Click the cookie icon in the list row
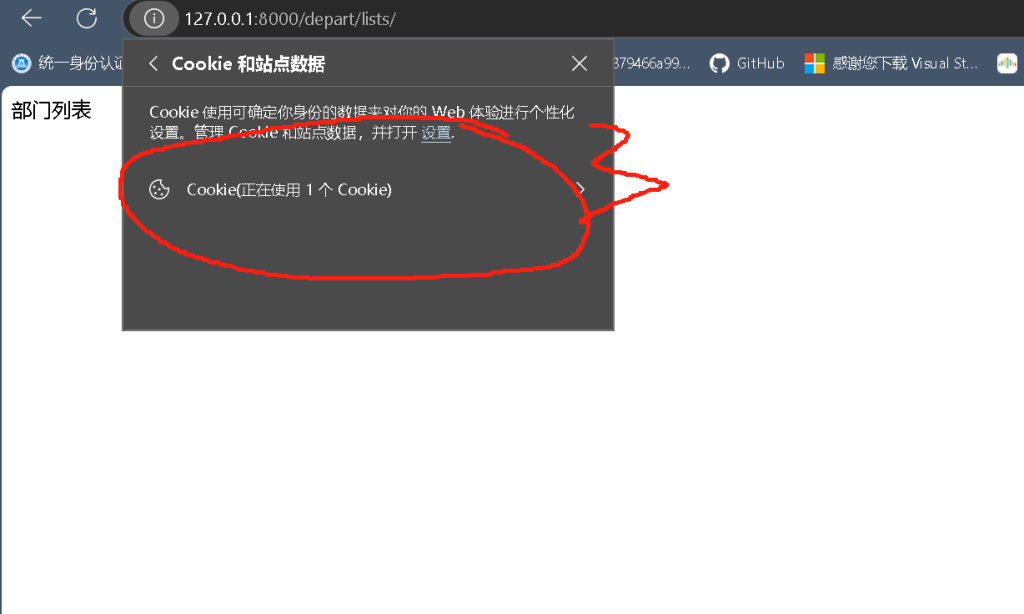 tap(159, 189)
